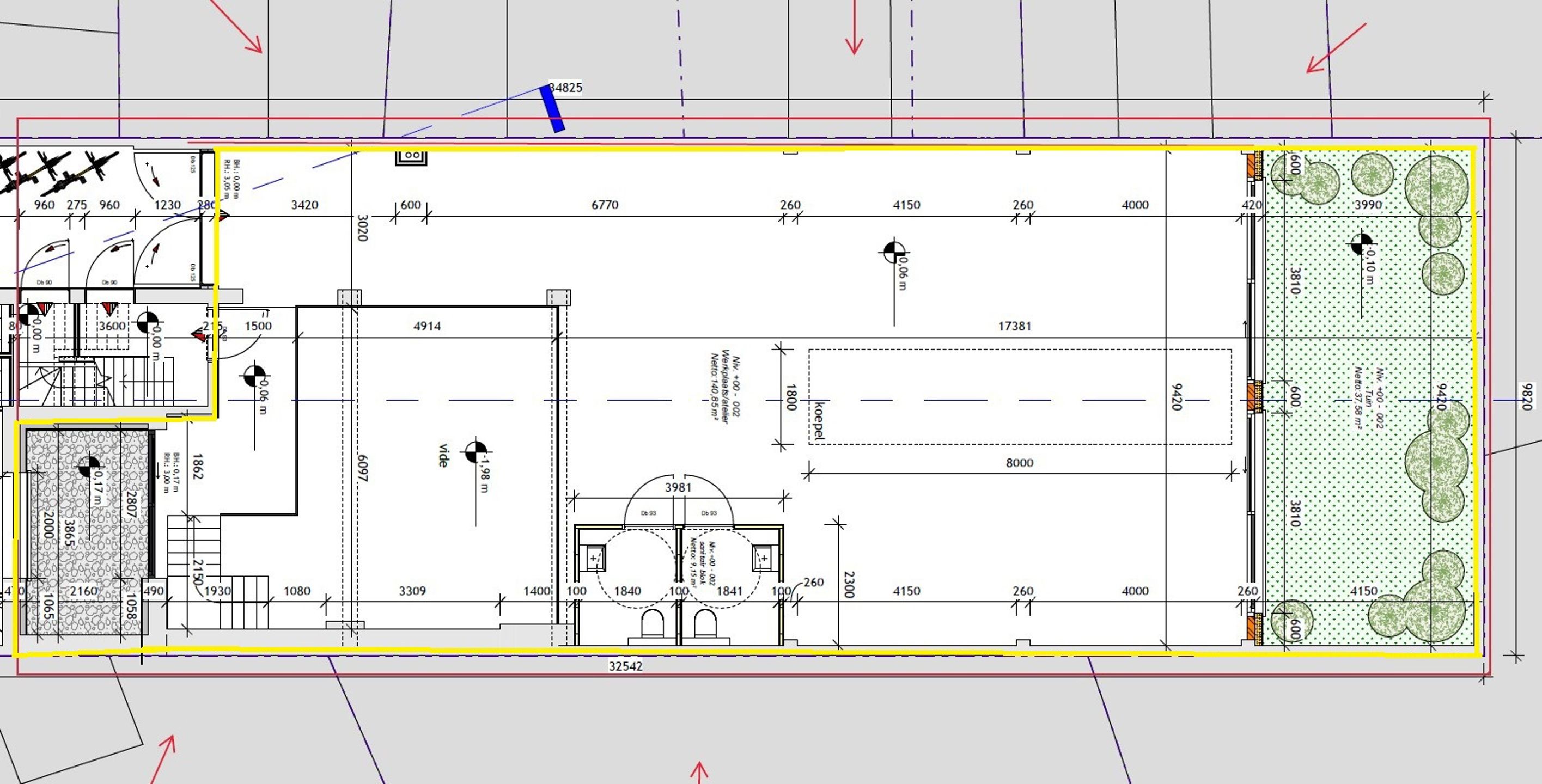Select the -1,98 m level text

(x=485, y=473)
